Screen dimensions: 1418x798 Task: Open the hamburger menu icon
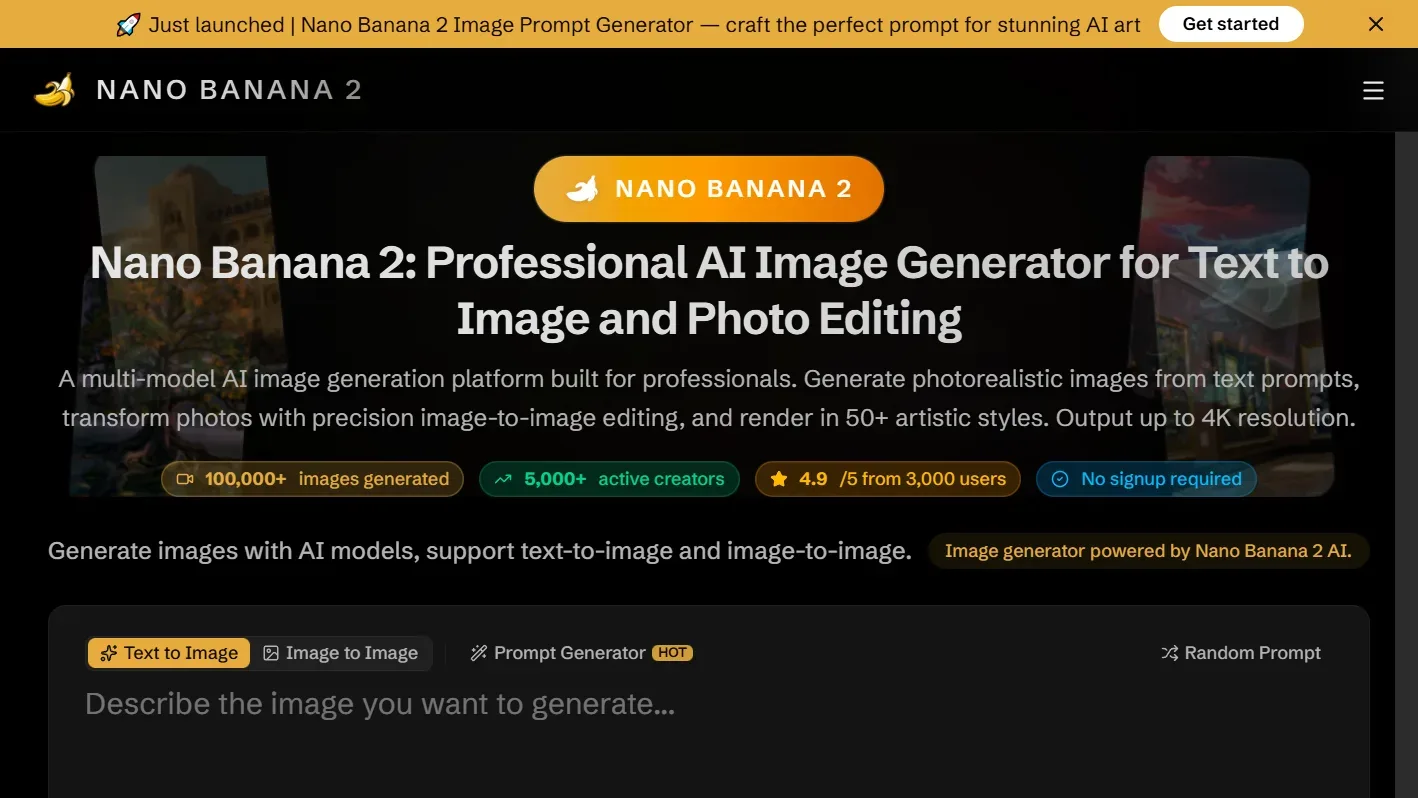1373,91
